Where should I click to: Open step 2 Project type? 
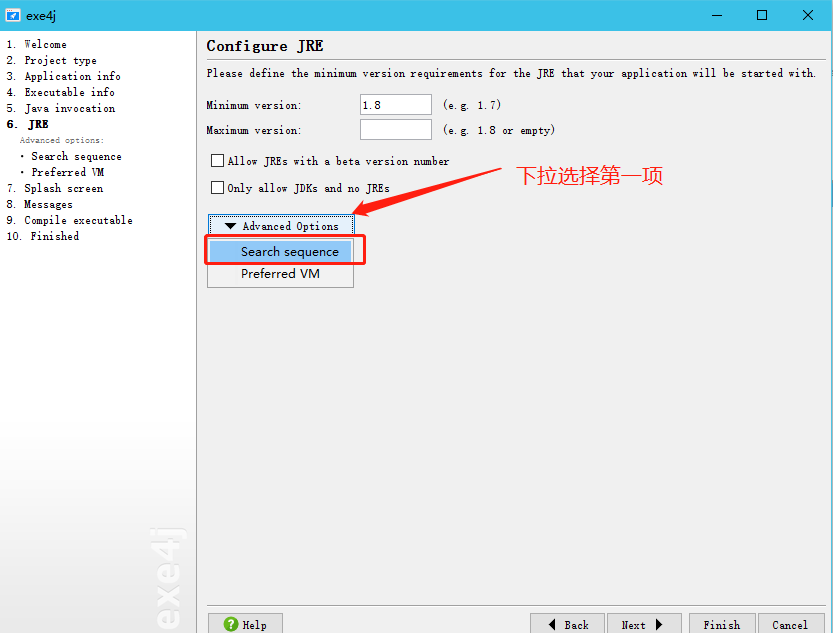pos(52,60)
